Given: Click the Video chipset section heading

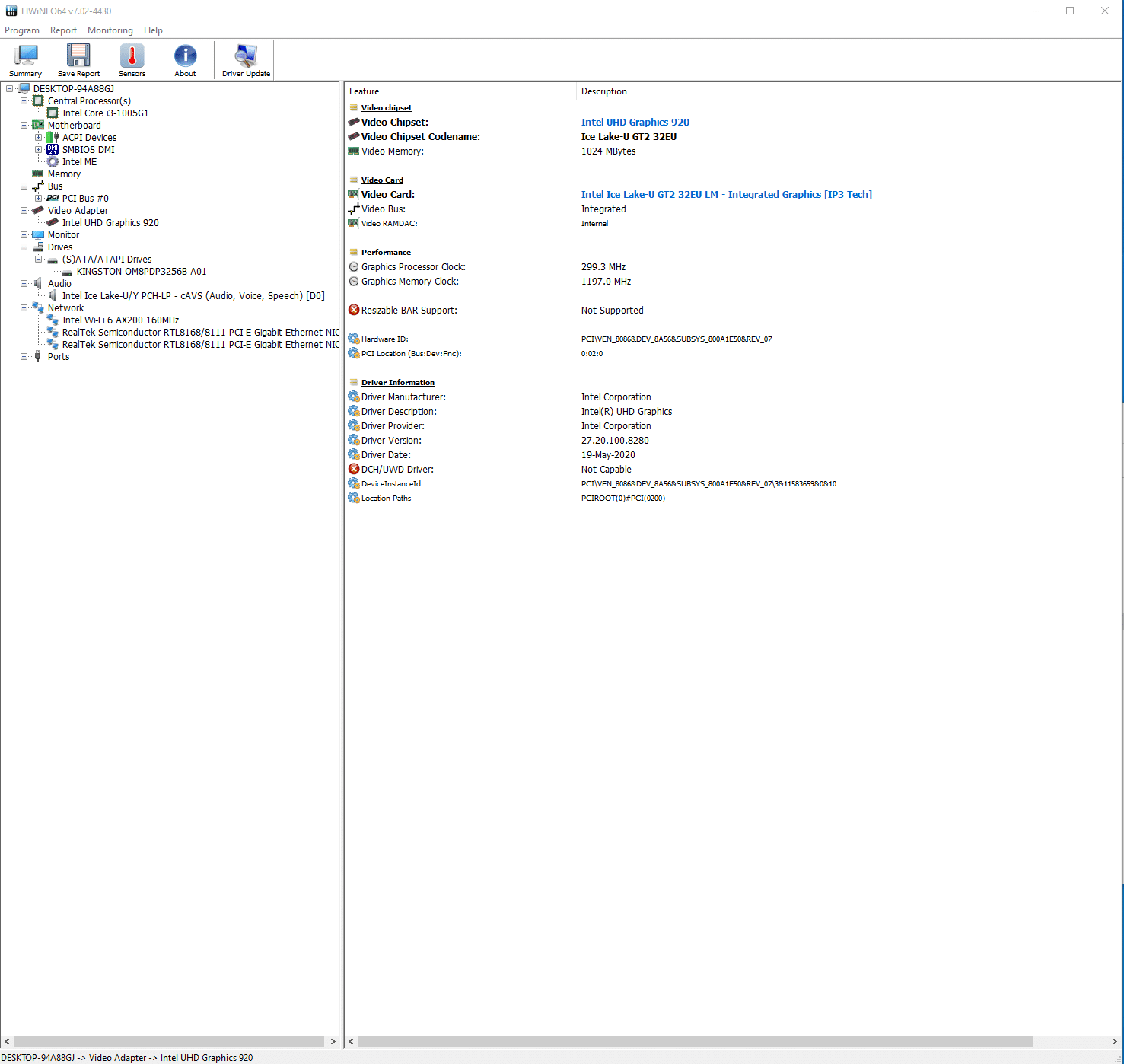Looking at the screenshot, I should point(387,108).
